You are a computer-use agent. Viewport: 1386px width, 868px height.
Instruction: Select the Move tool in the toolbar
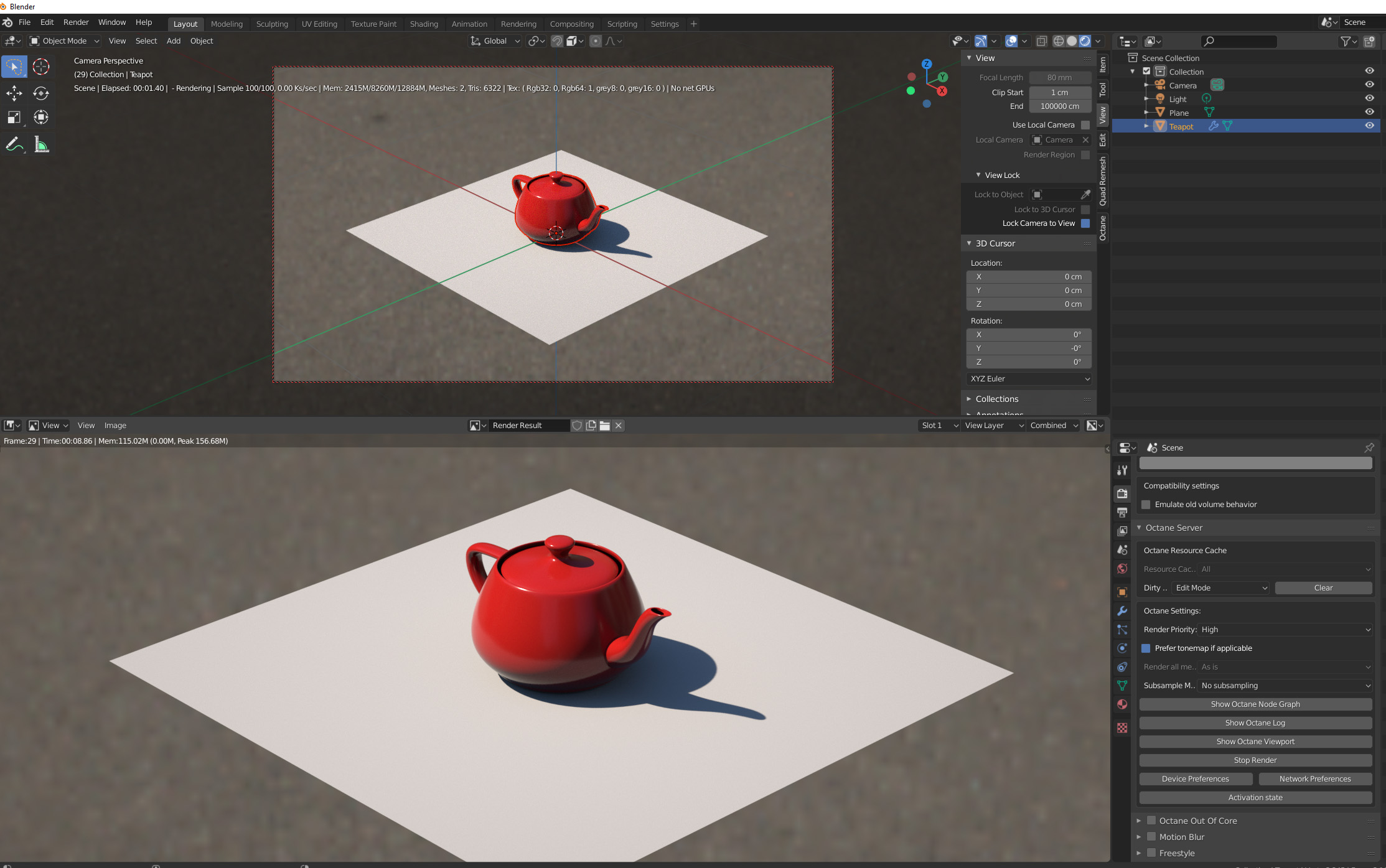[x=14, y=93]
